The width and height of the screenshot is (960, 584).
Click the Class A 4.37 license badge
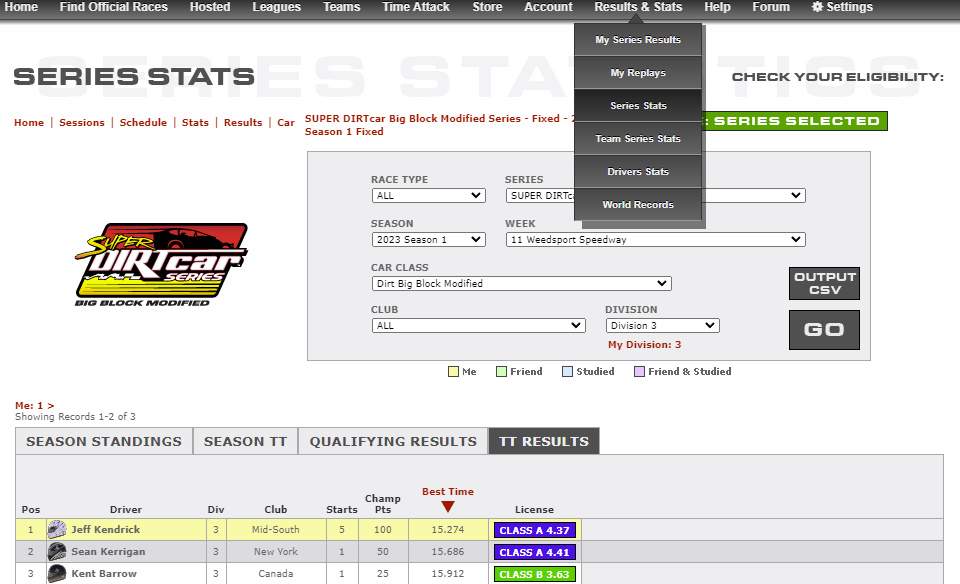535,530
